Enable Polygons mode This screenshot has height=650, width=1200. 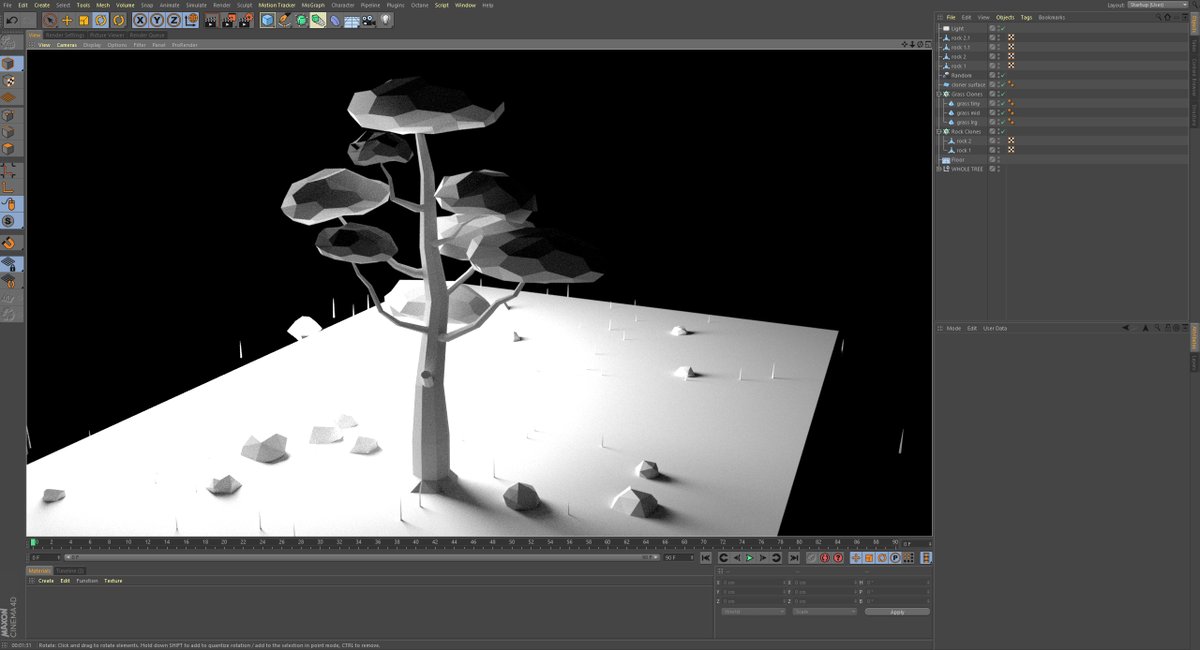[x=9, y=150]
